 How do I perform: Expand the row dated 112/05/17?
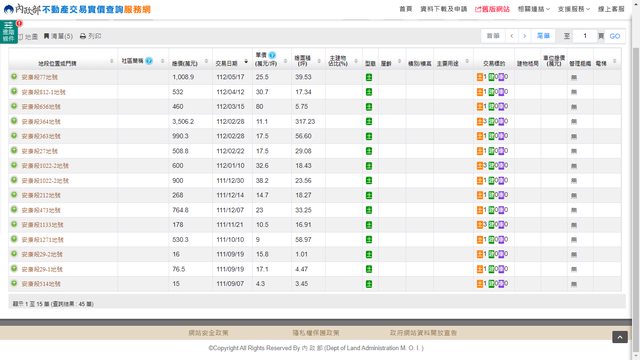(14, 77)
